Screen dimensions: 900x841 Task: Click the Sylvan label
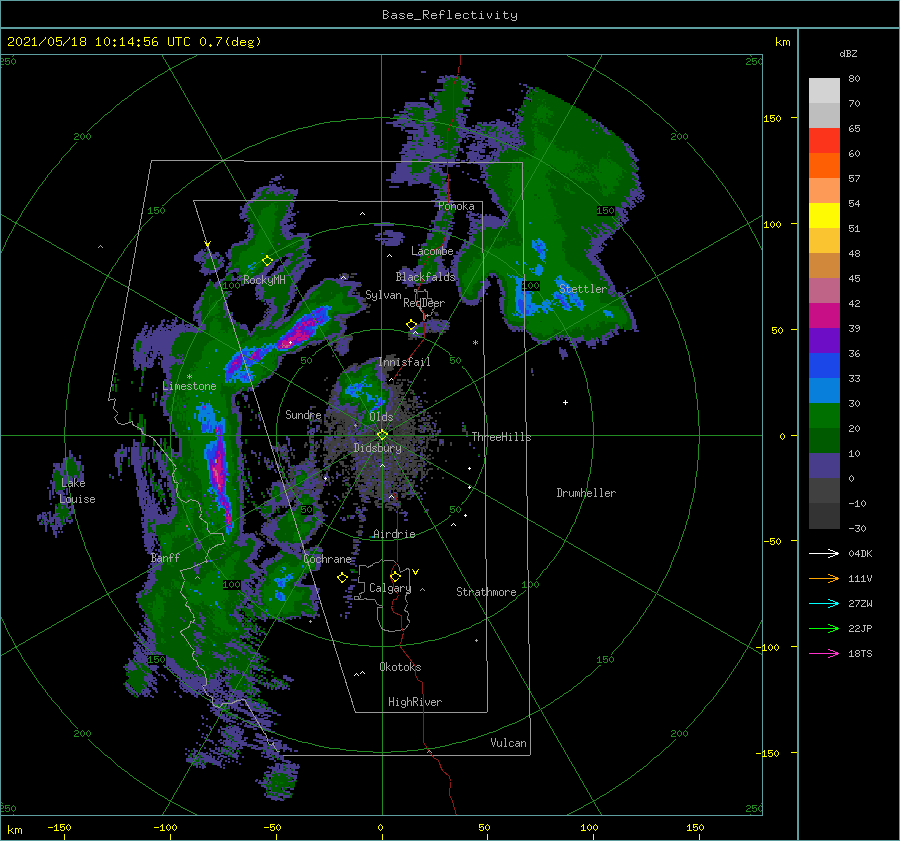[383, 295]
